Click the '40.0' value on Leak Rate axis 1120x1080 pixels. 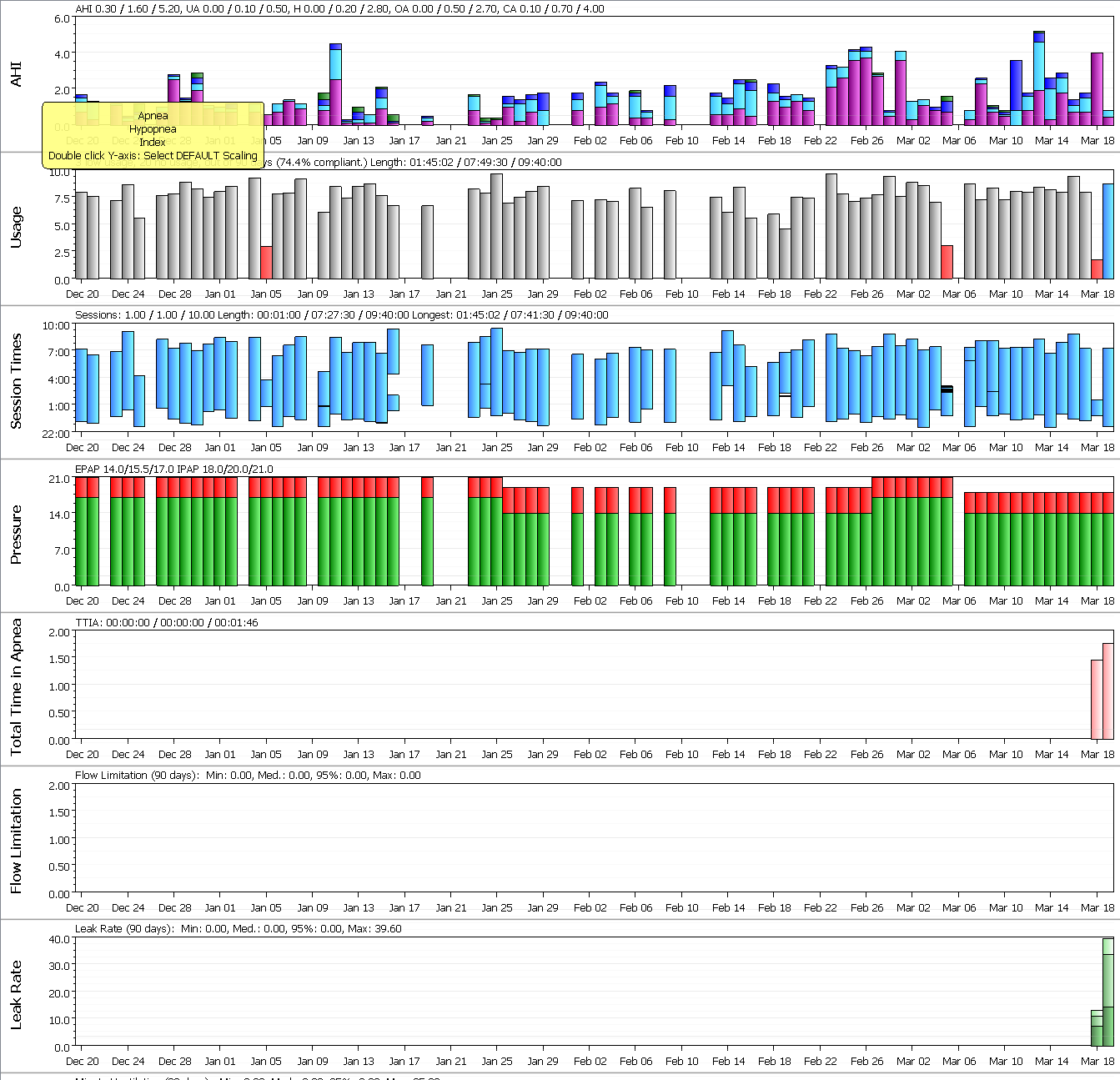point(59,939)
